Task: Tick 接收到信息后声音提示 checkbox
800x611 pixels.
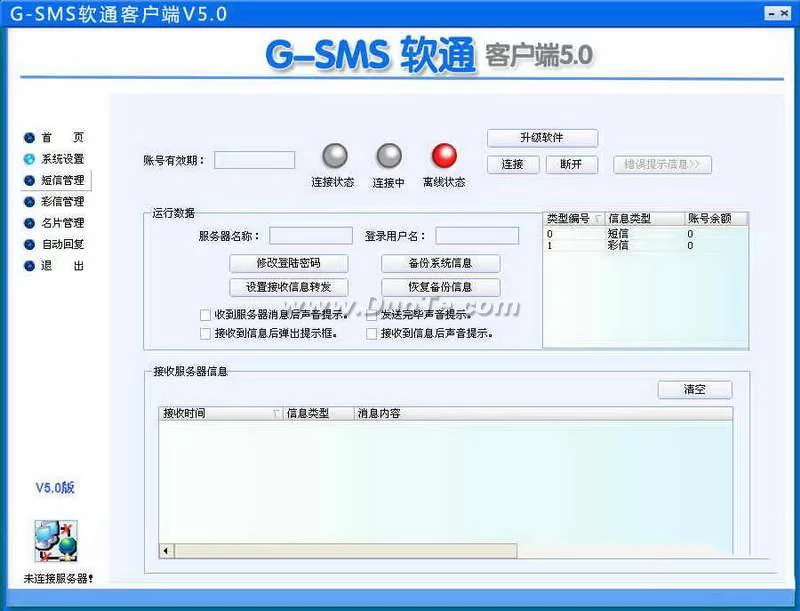Action: 371,334
